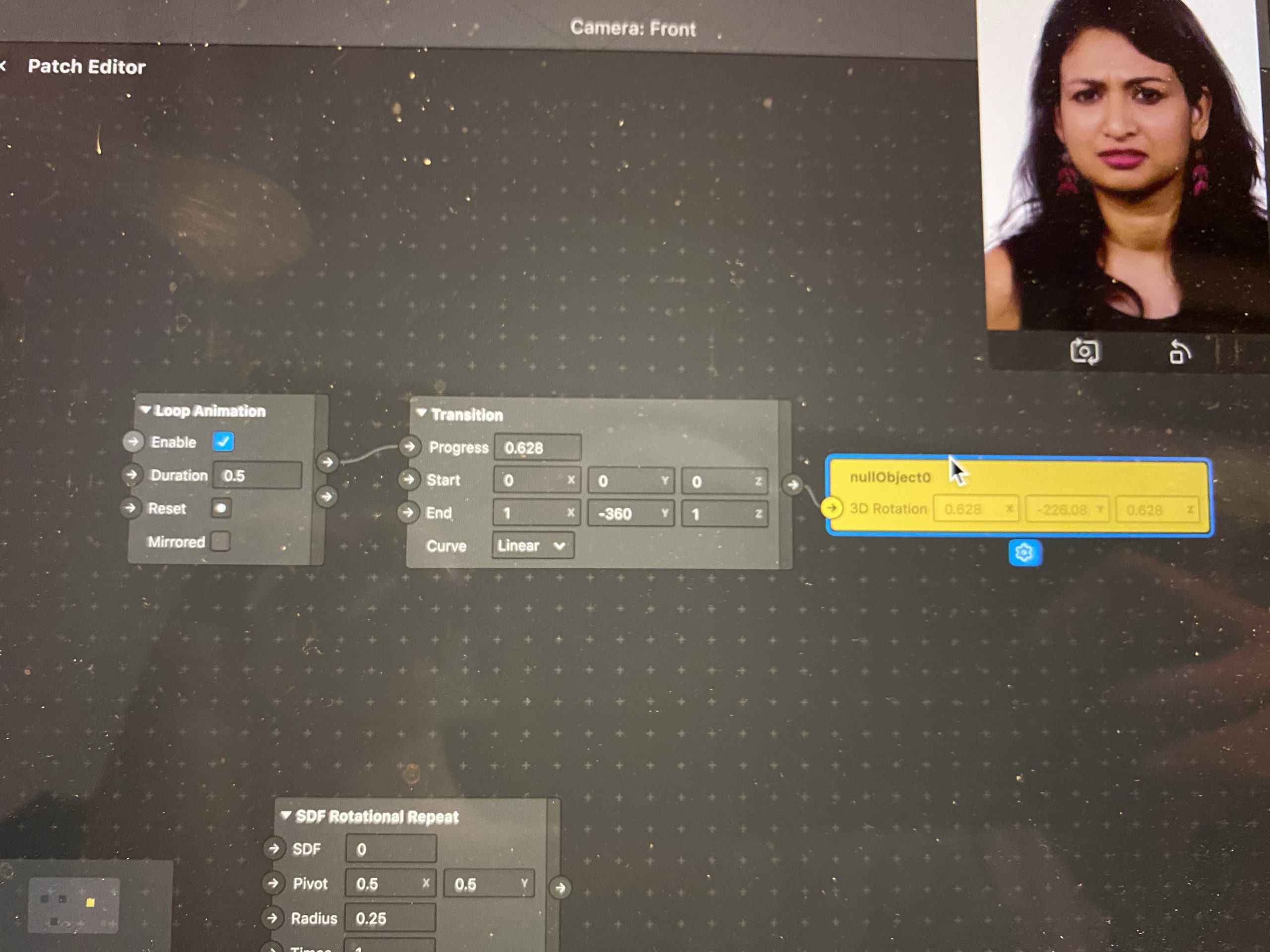Click the Radius field showing 0.25

[x=390, y=919]
